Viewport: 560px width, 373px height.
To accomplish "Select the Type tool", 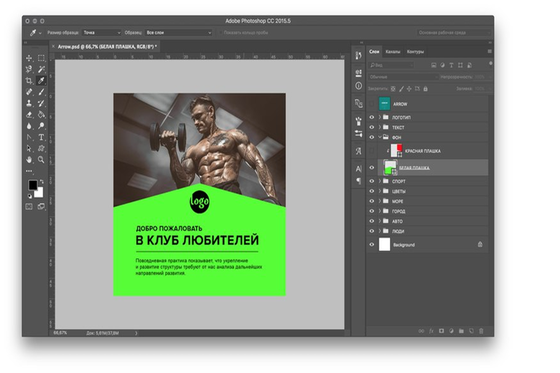I will coord(41,137).
